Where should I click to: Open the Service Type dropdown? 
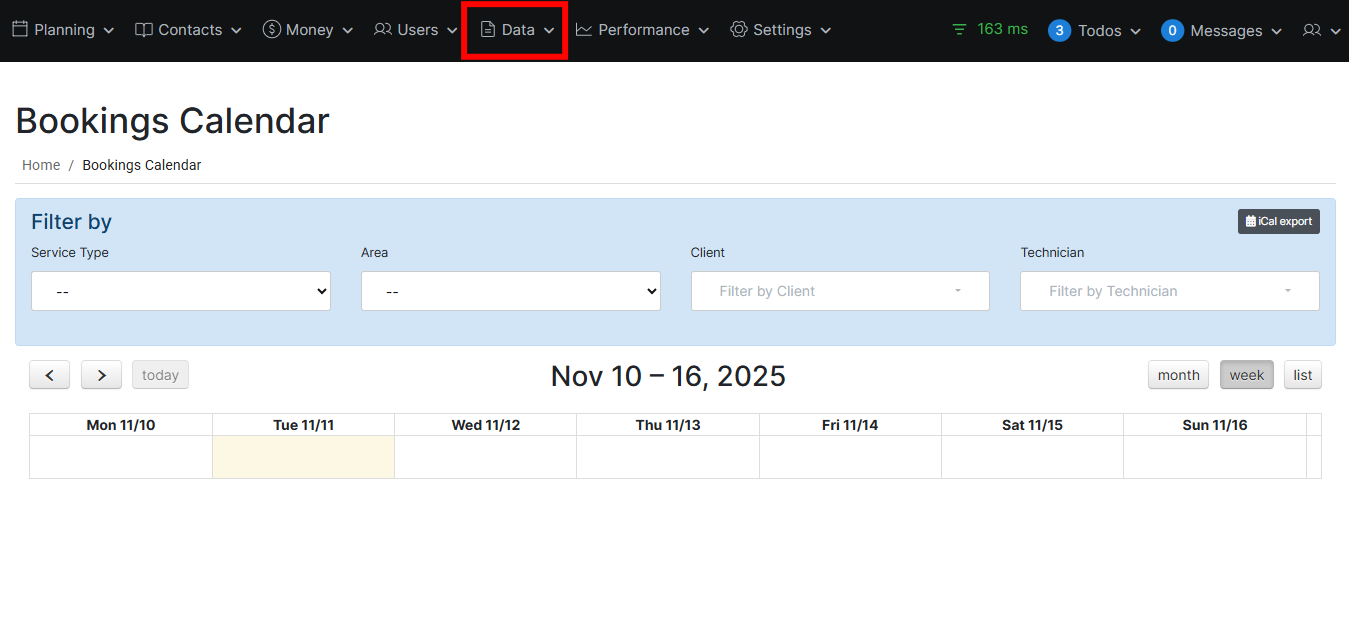click(181, 291)
